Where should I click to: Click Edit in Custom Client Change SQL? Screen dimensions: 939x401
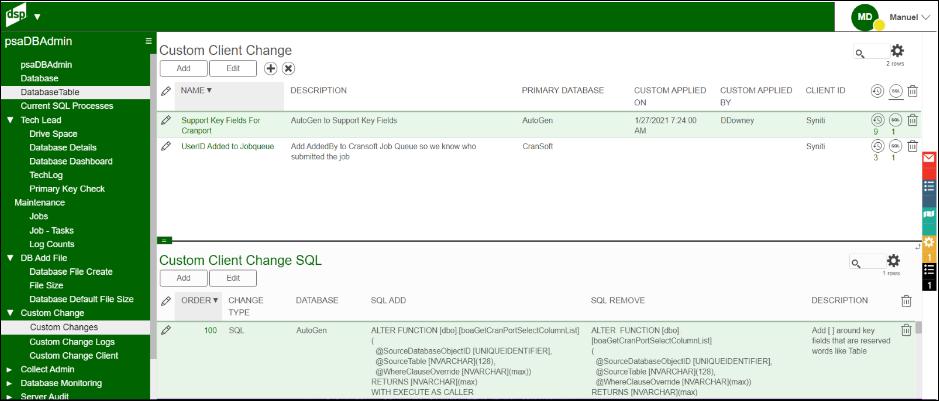233,278
